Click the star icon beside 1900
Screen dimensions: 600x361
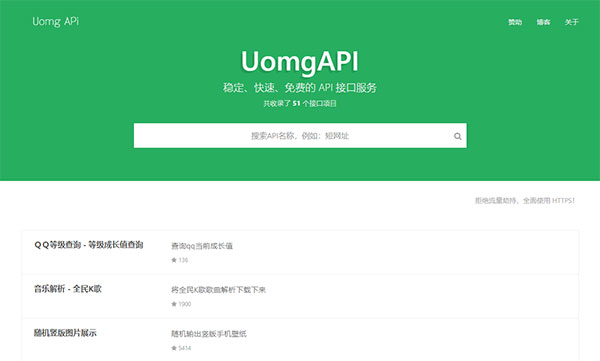coord(174,304)
